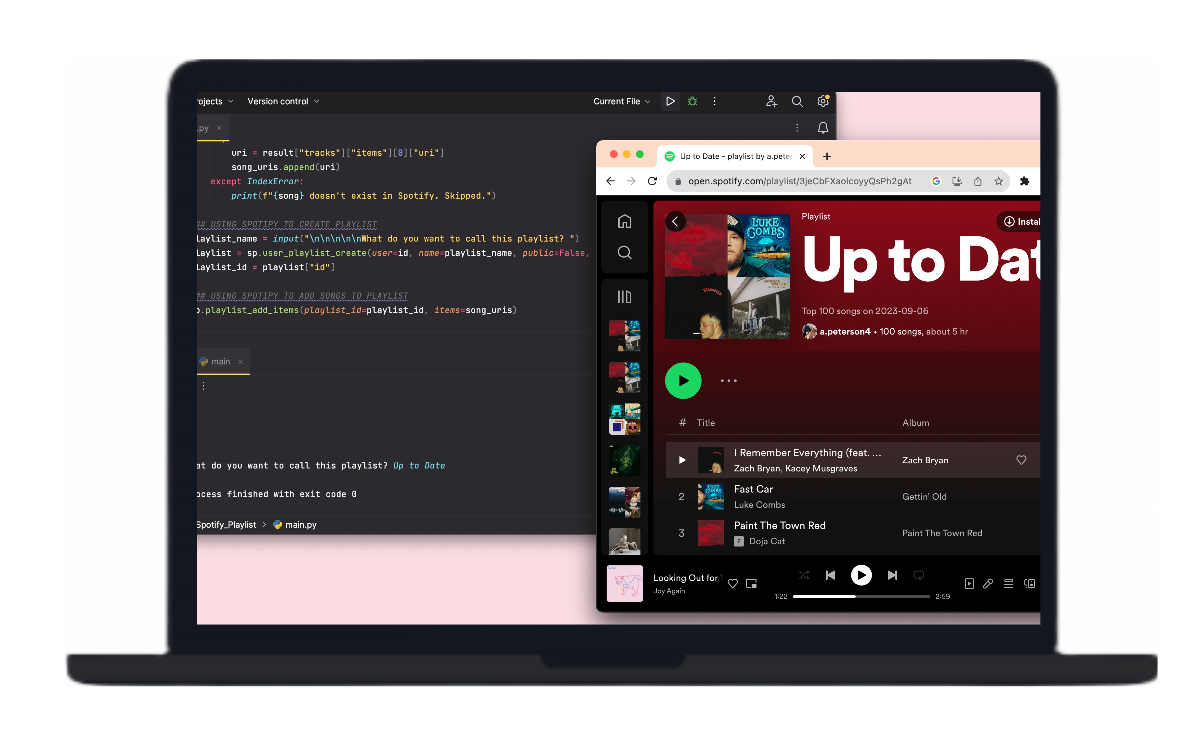Go back using the Spotify chevron button
1200x748 pixels.
[x=675, y=221]
